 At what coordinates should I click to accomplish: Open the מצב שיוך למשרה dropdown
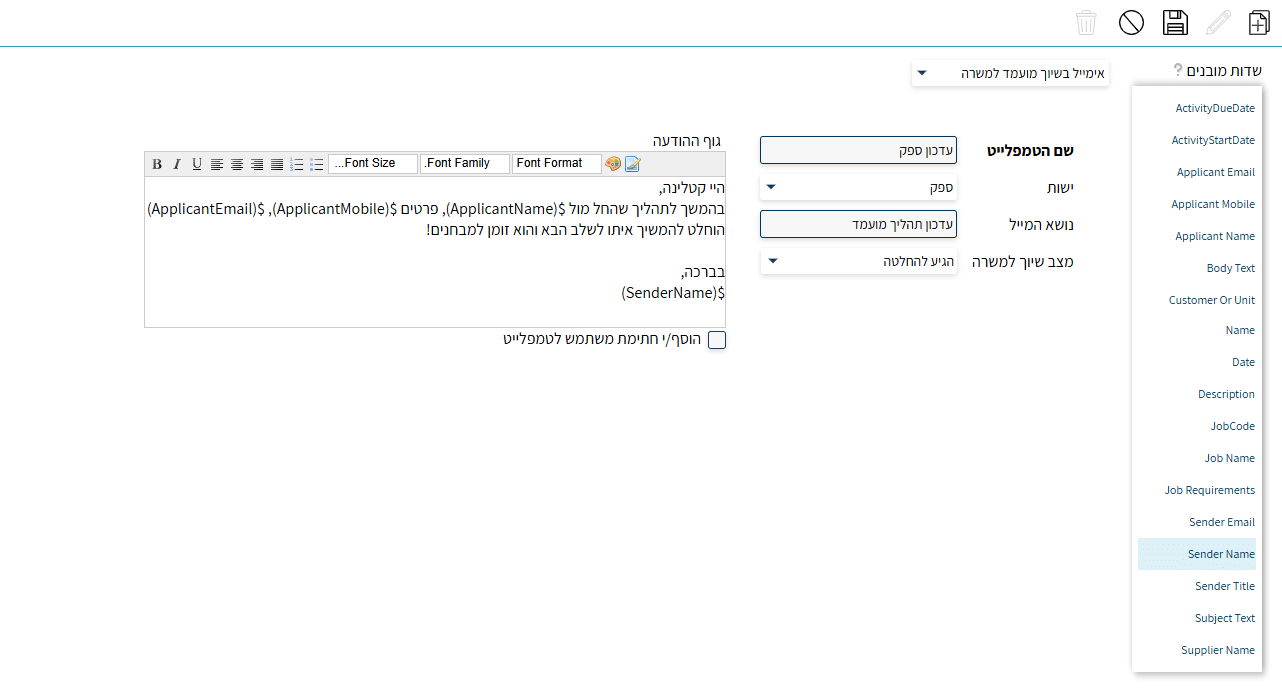(x=858, y=261)
